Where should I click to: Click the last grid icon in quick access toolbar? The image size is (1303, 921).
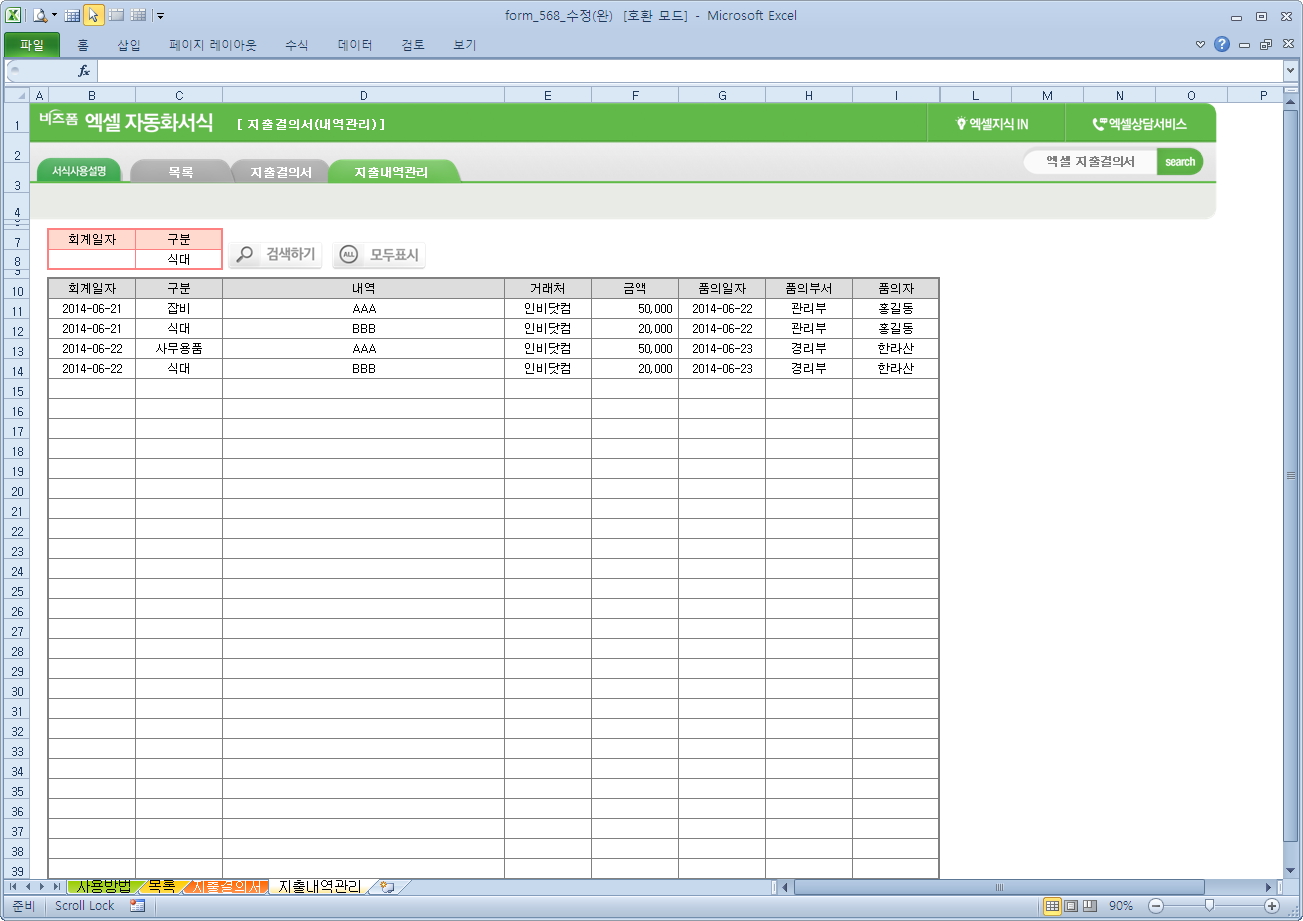point(138,15)
